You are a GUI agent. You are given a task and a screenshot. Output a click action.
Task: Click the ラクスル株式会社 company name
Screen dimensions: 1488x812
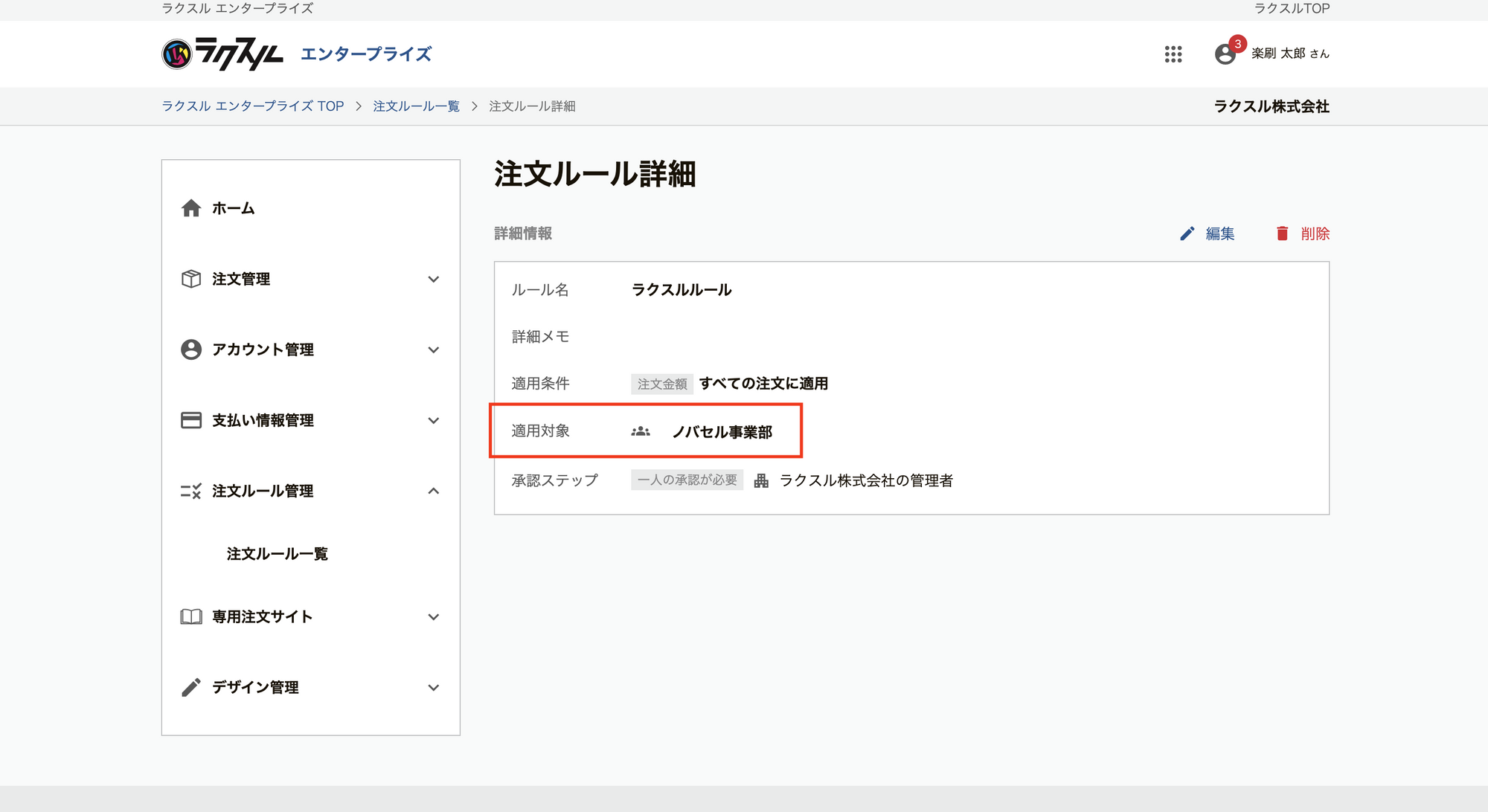(x=1271, y=106)
